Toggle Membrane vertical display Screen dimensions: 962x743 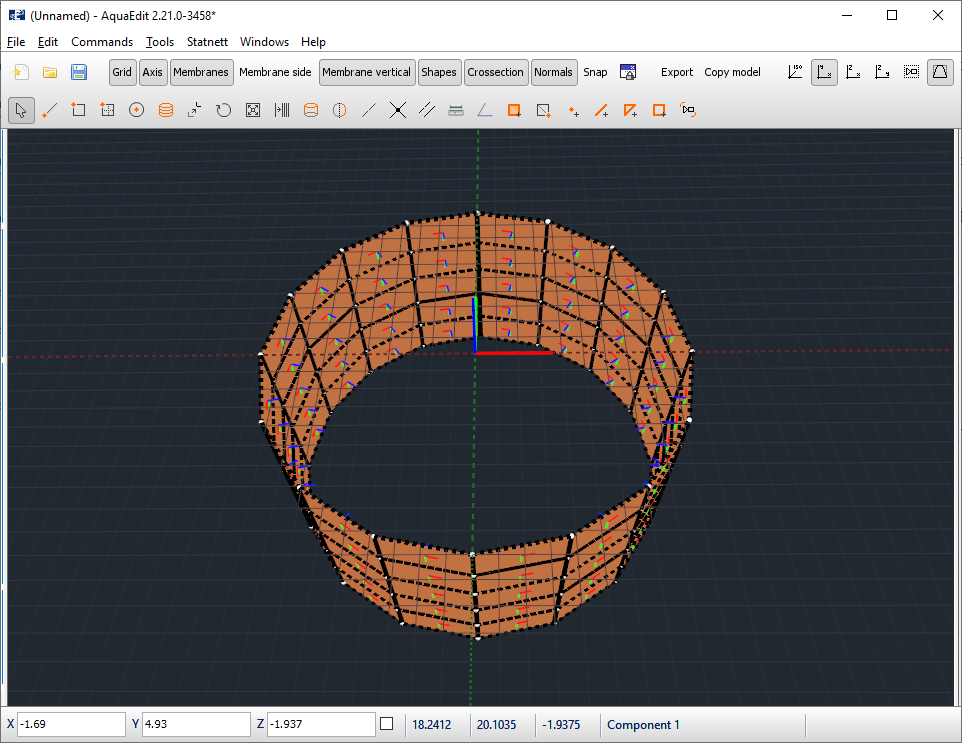[x=367, y=72]
